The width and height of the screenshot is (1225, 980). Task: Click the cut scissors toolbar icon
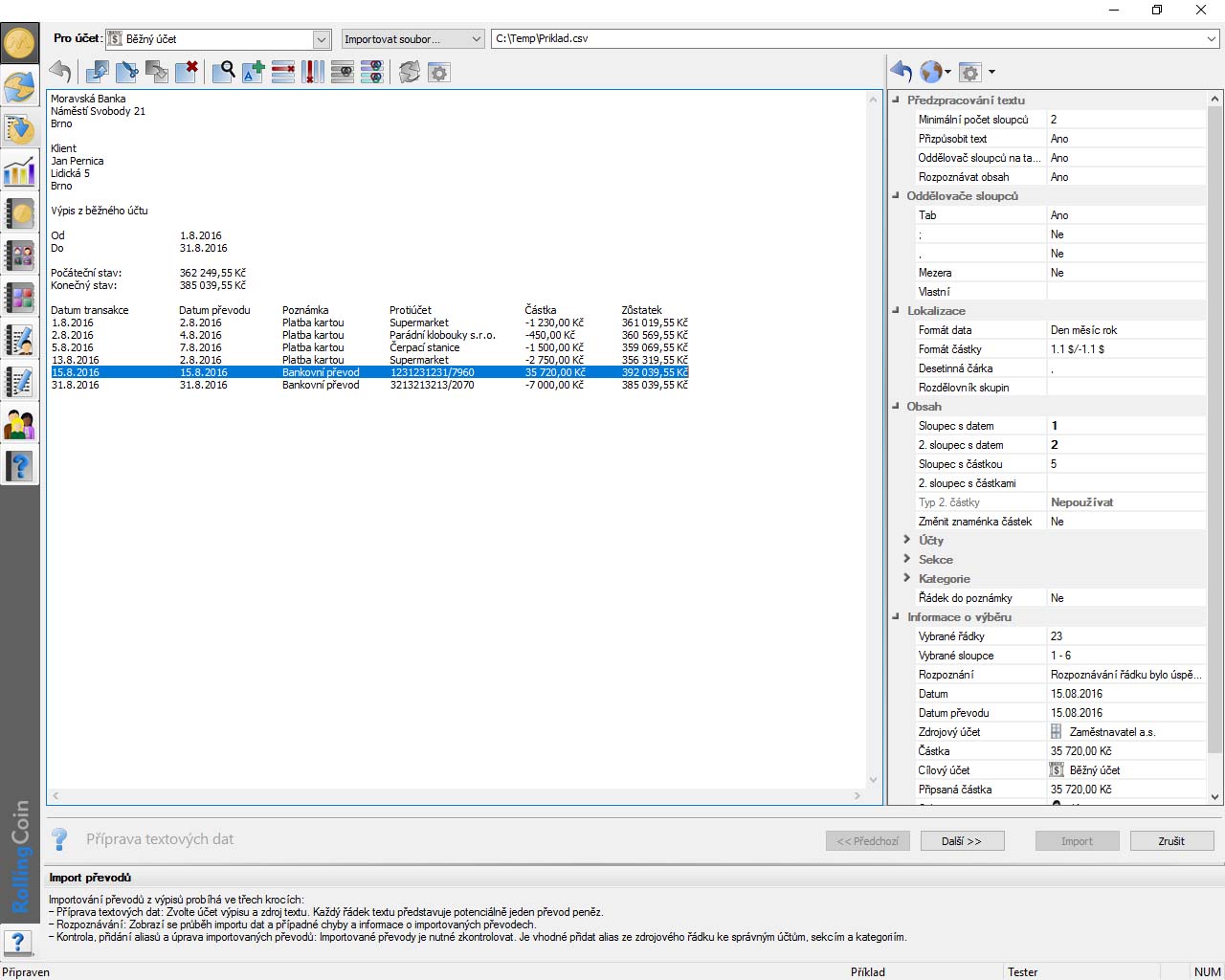pyautogui.click(x=127, y=72)
